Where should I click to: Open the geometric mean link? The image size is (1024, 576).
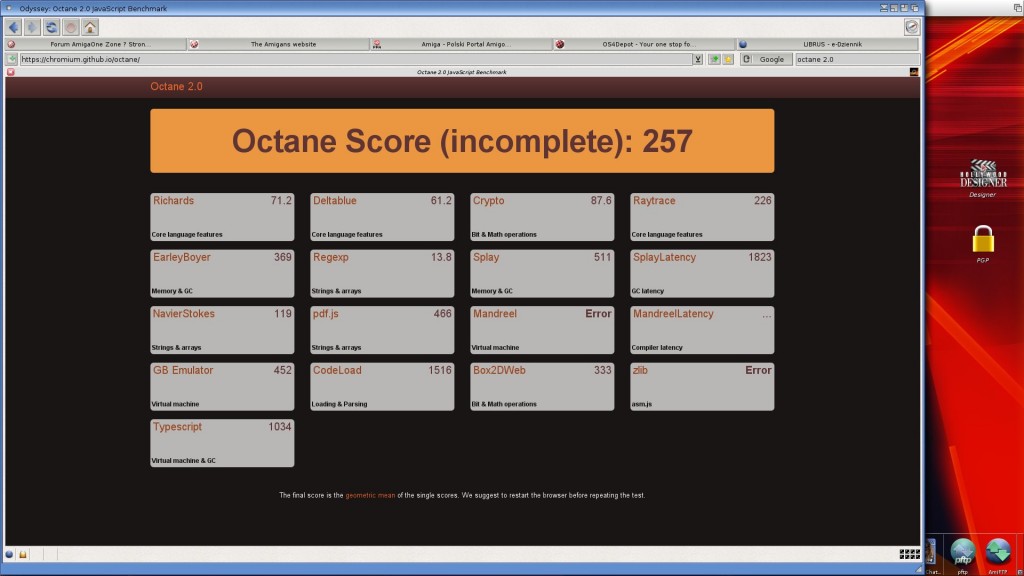point(370,495)
